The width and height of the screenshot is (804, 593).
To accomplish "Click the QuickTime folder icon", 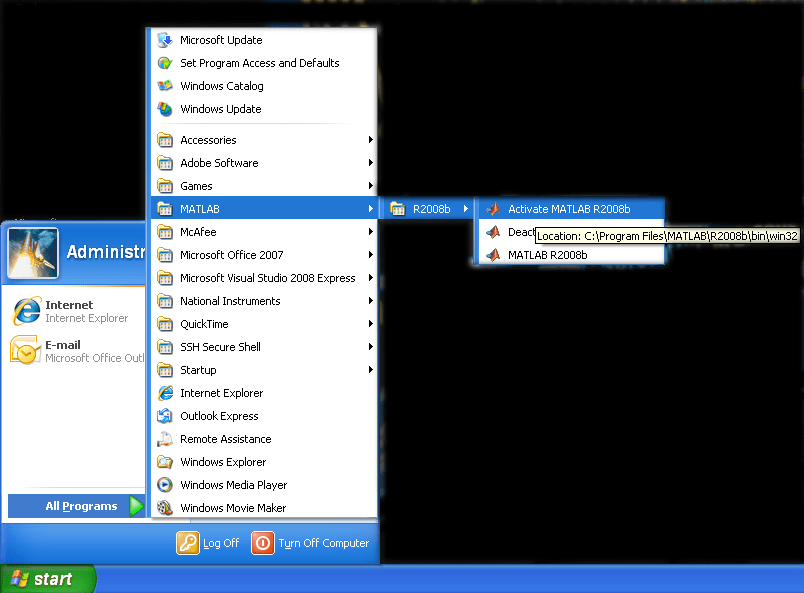I will pyautogui.click(x=165, y=324).
